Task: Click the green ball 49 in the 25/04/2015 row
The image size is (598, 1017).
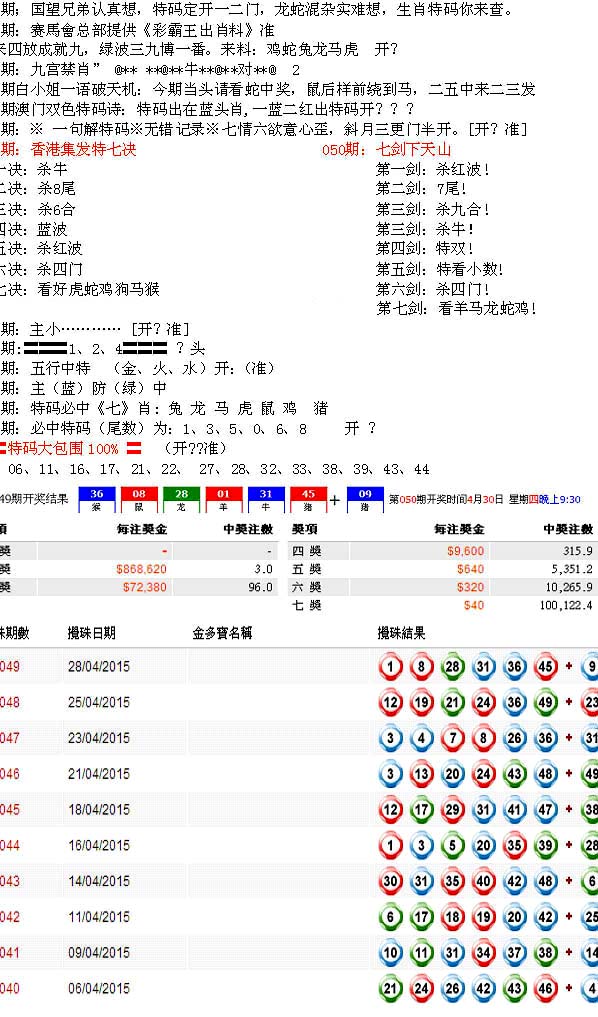Action: point(545,702)
